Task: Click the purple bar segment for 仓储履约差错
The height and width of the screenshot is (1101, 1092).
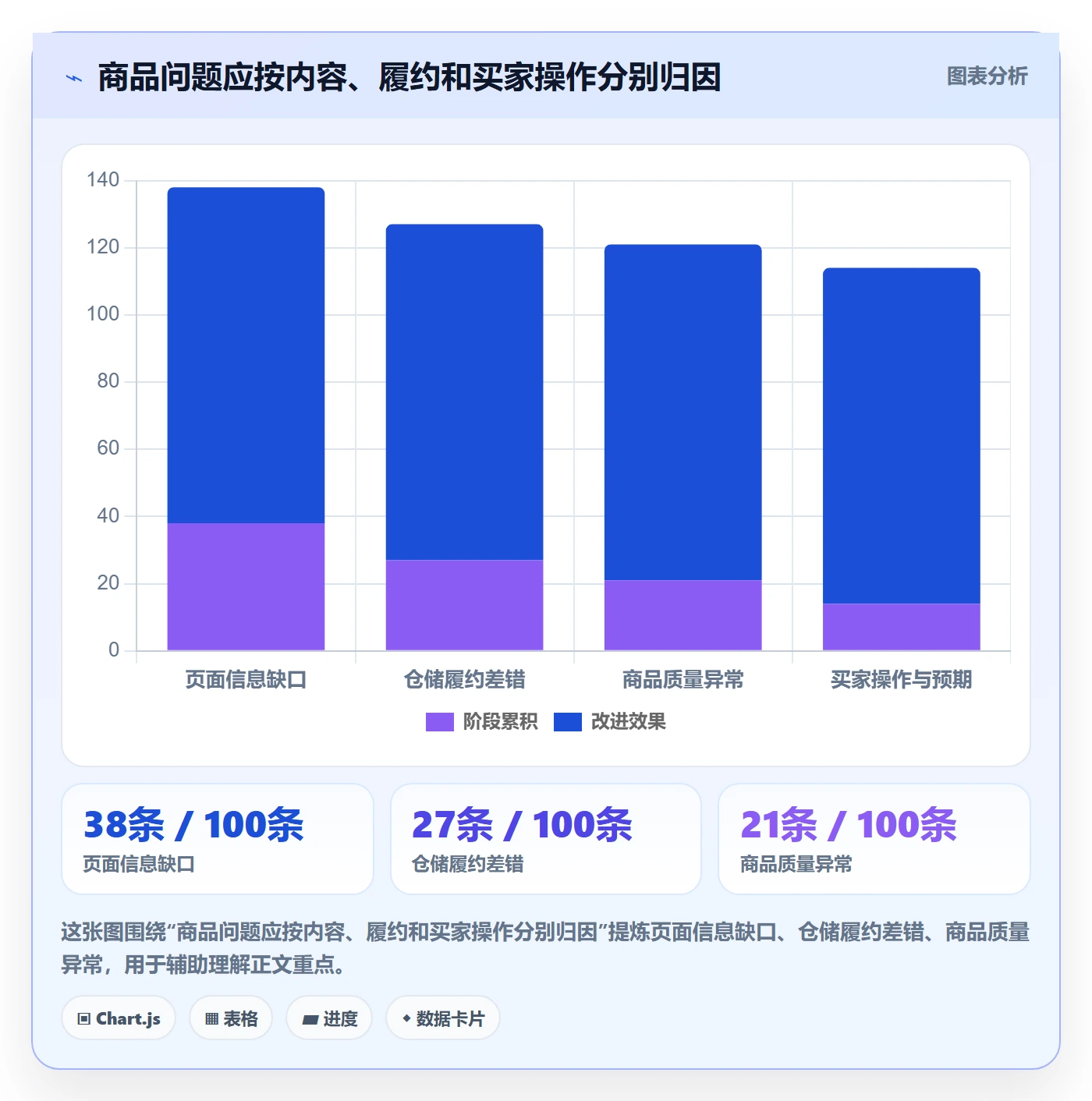Action: (464, 605)
